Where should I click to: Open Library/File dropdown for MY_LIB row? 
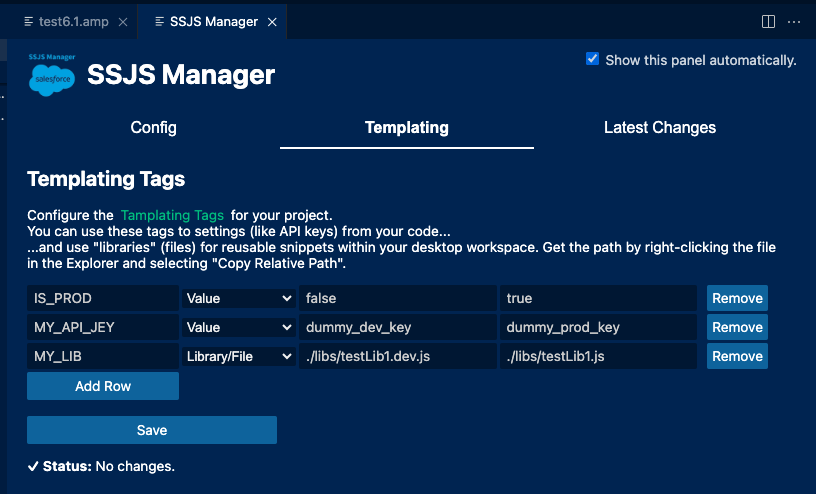click(x=238, y=357)
